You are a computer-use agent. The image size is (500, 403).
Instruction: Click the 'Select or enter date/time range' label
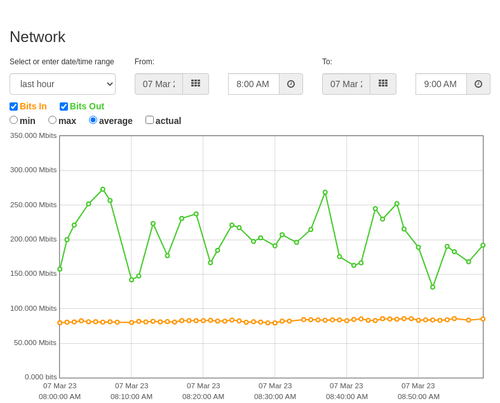(62, 62)
